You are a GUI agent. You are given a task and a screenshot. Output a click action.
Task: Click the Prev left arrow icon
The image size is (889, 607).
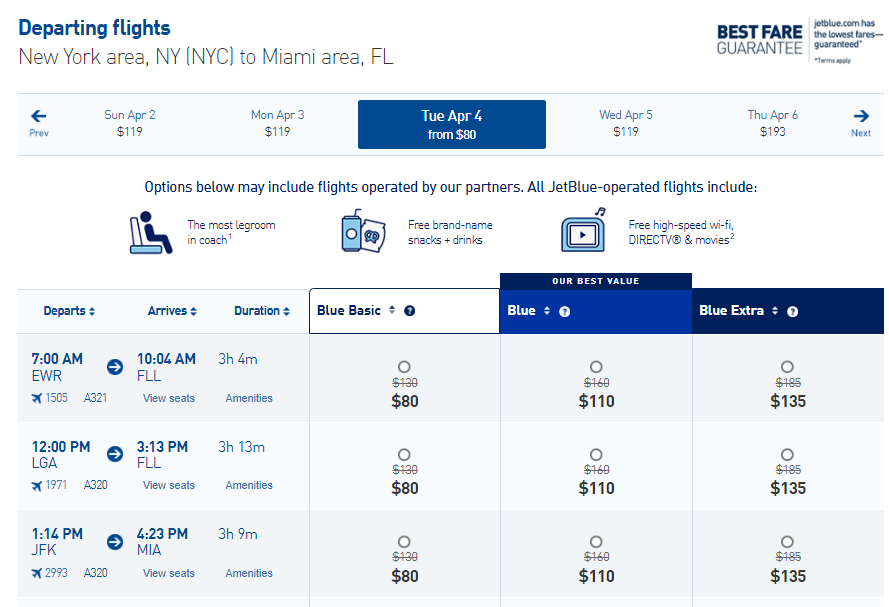pyautogui.click(x=39, y=116)
